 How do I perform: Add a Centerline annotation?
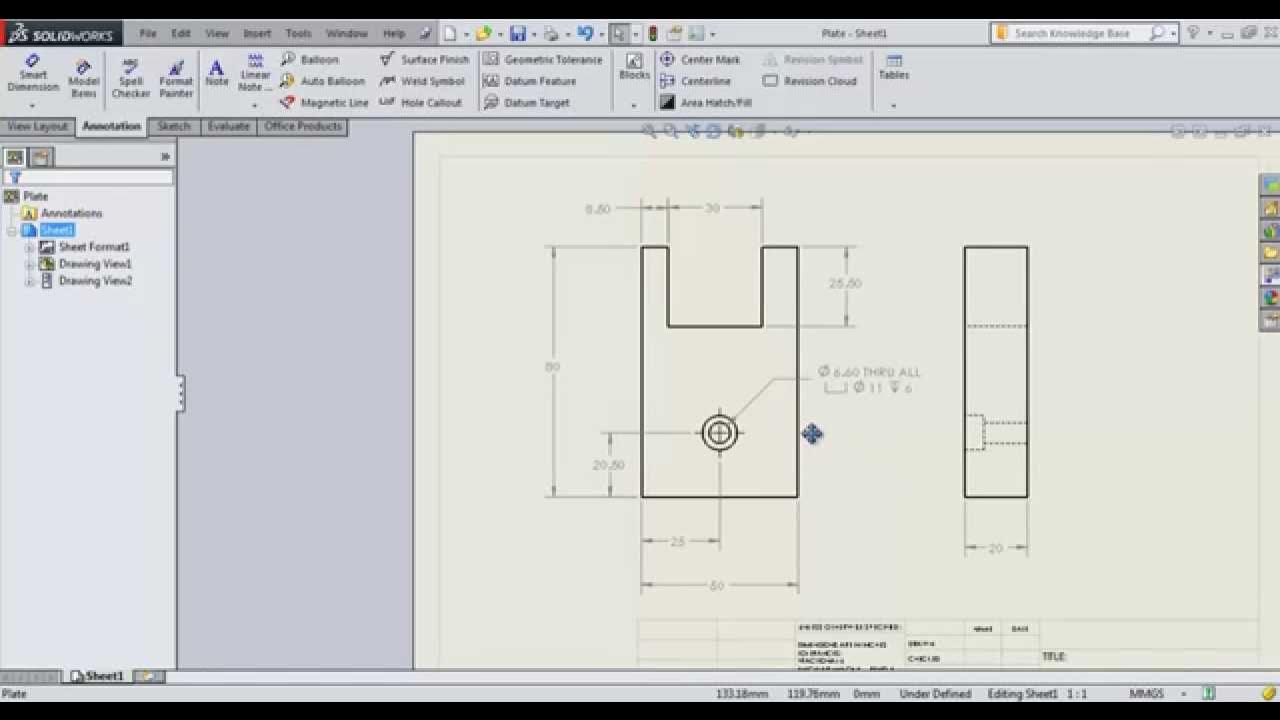pos(696,81)
